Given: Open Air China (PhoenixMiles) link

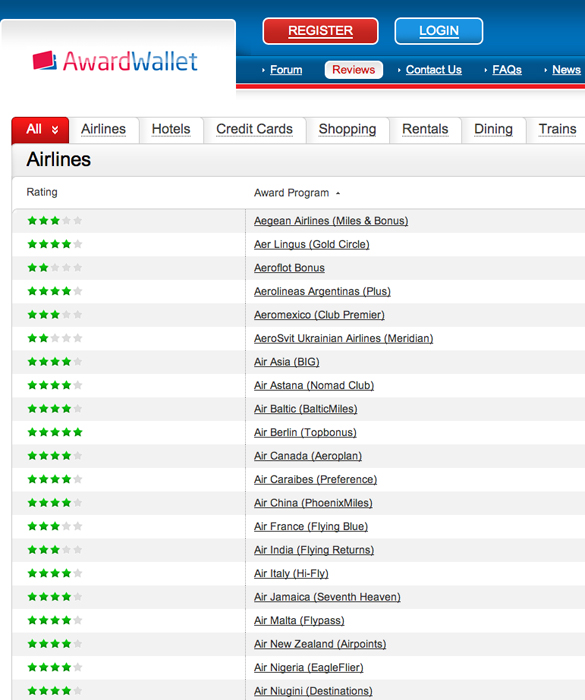Looking at the screenshot, I should (x=313, y=503).
